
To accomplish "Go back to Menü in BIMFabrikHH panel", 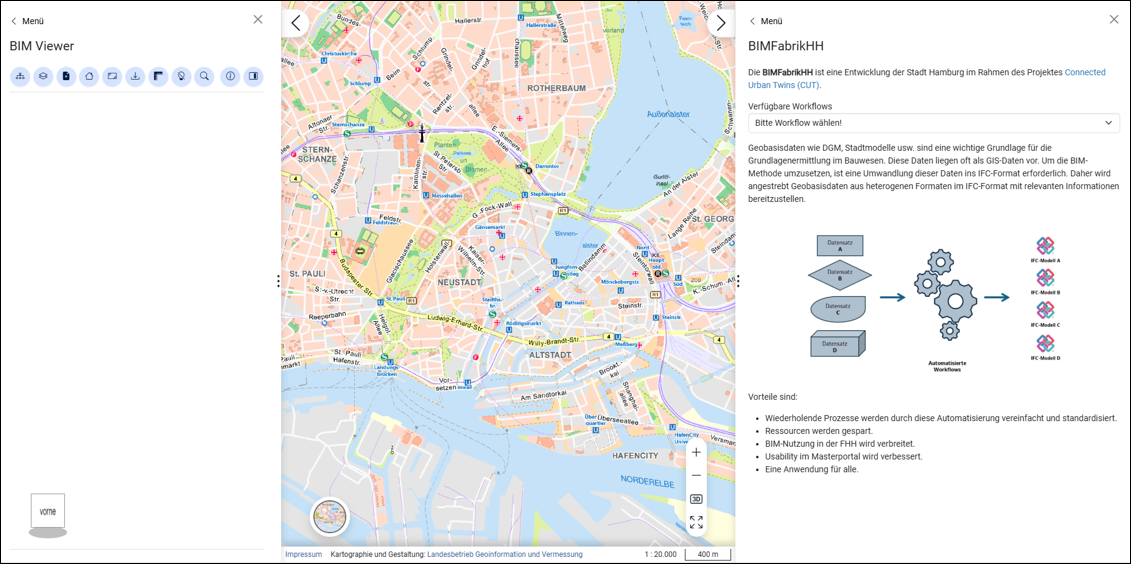I will (765, 21).
